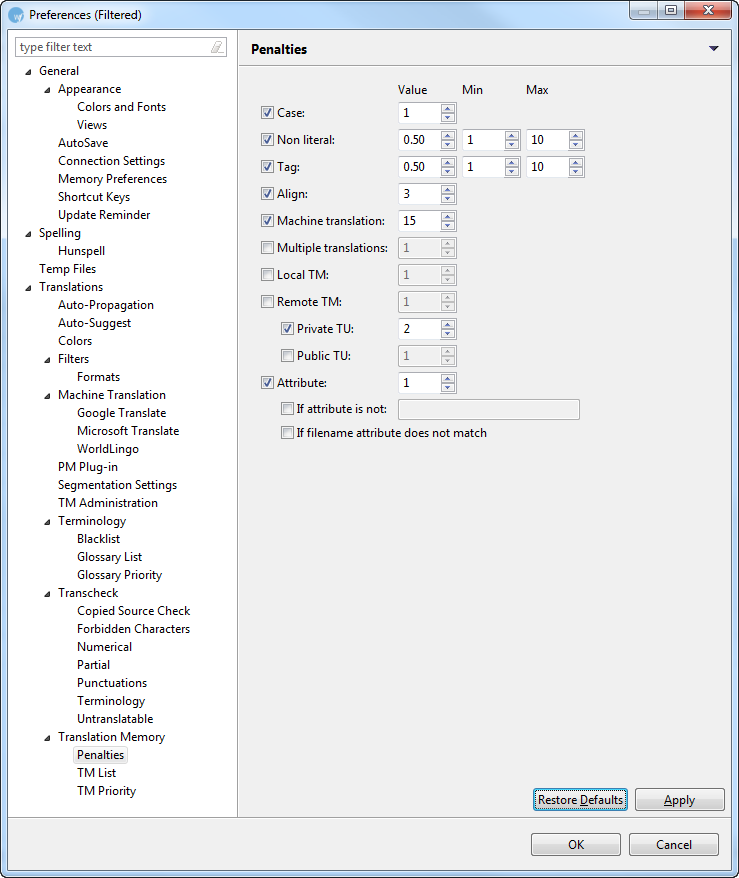Toggle the Attribute checkbox
The image size is (739, 878).
coord(268,382)
